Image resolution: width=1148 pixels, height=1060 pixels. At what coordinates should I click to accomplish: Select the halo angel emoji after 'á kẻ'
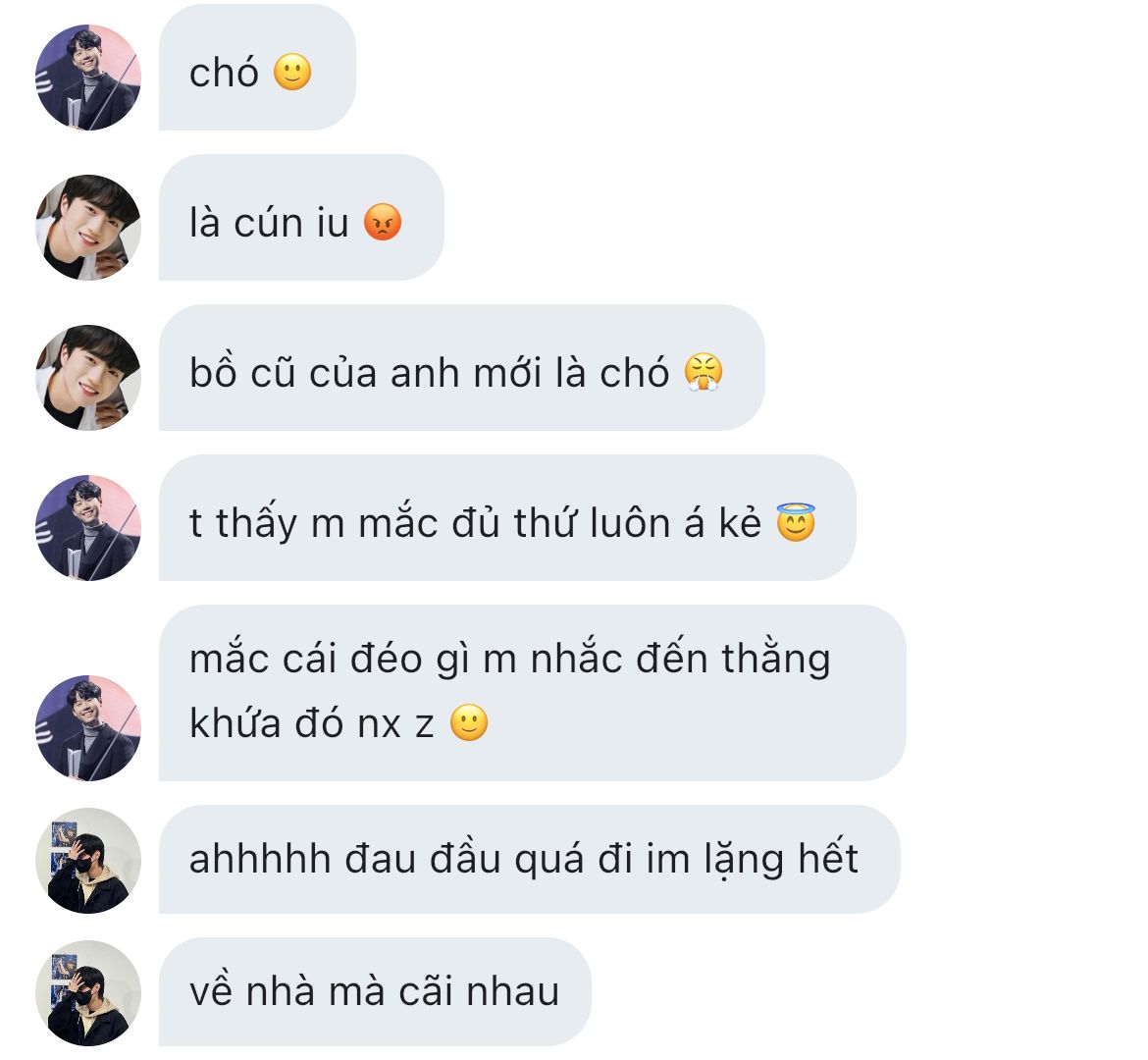coord(796,521)
